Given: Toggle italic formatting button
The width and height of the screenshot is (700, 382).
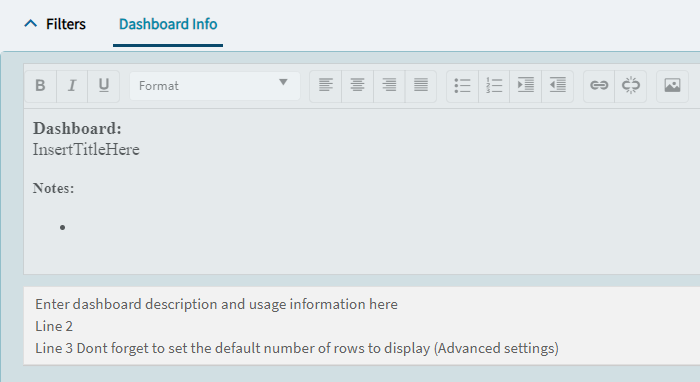Looking at the screenshot, I should click(x=72, y=86).
